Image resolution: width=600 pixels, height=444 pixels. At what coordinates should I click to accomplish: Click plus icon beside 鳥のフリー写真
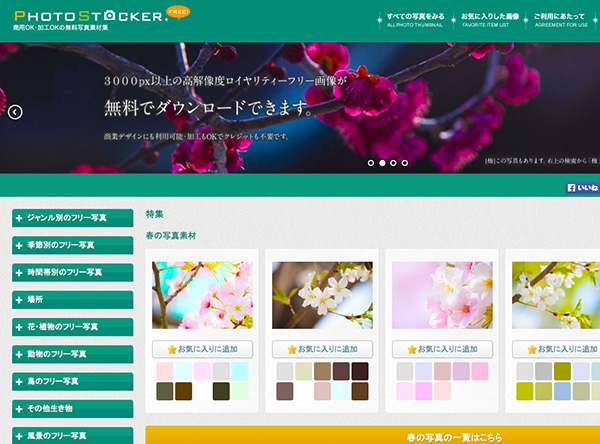tap(20, 381)
